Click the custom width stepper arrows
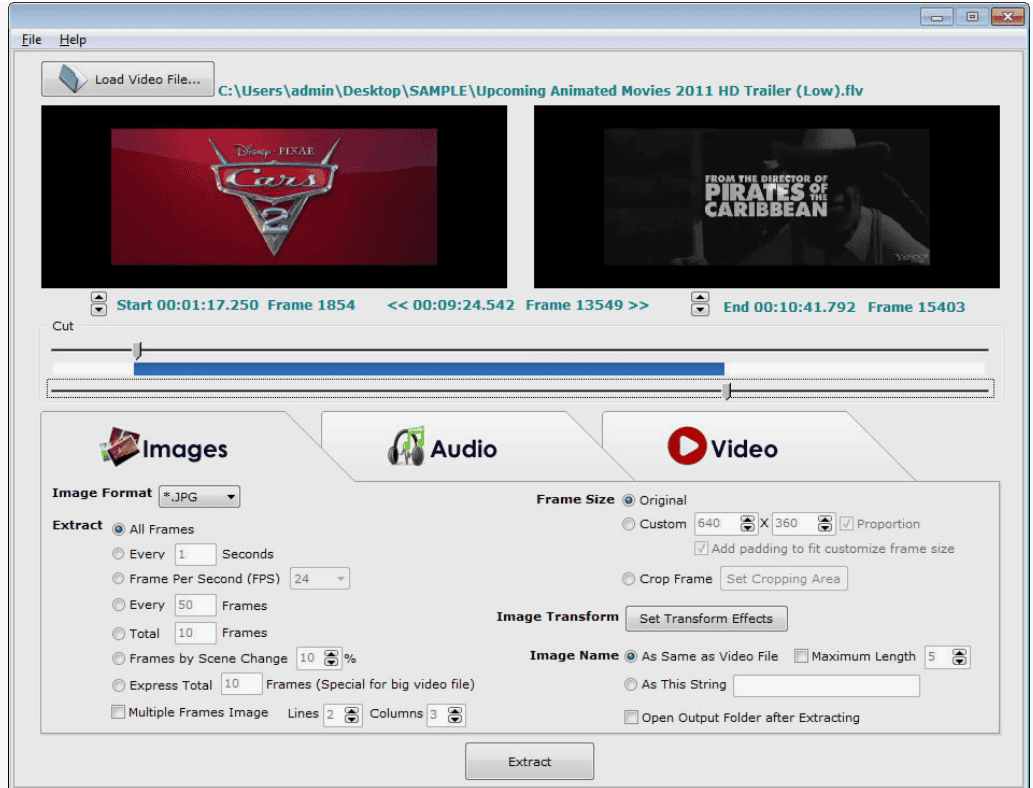 pos(747,524)
